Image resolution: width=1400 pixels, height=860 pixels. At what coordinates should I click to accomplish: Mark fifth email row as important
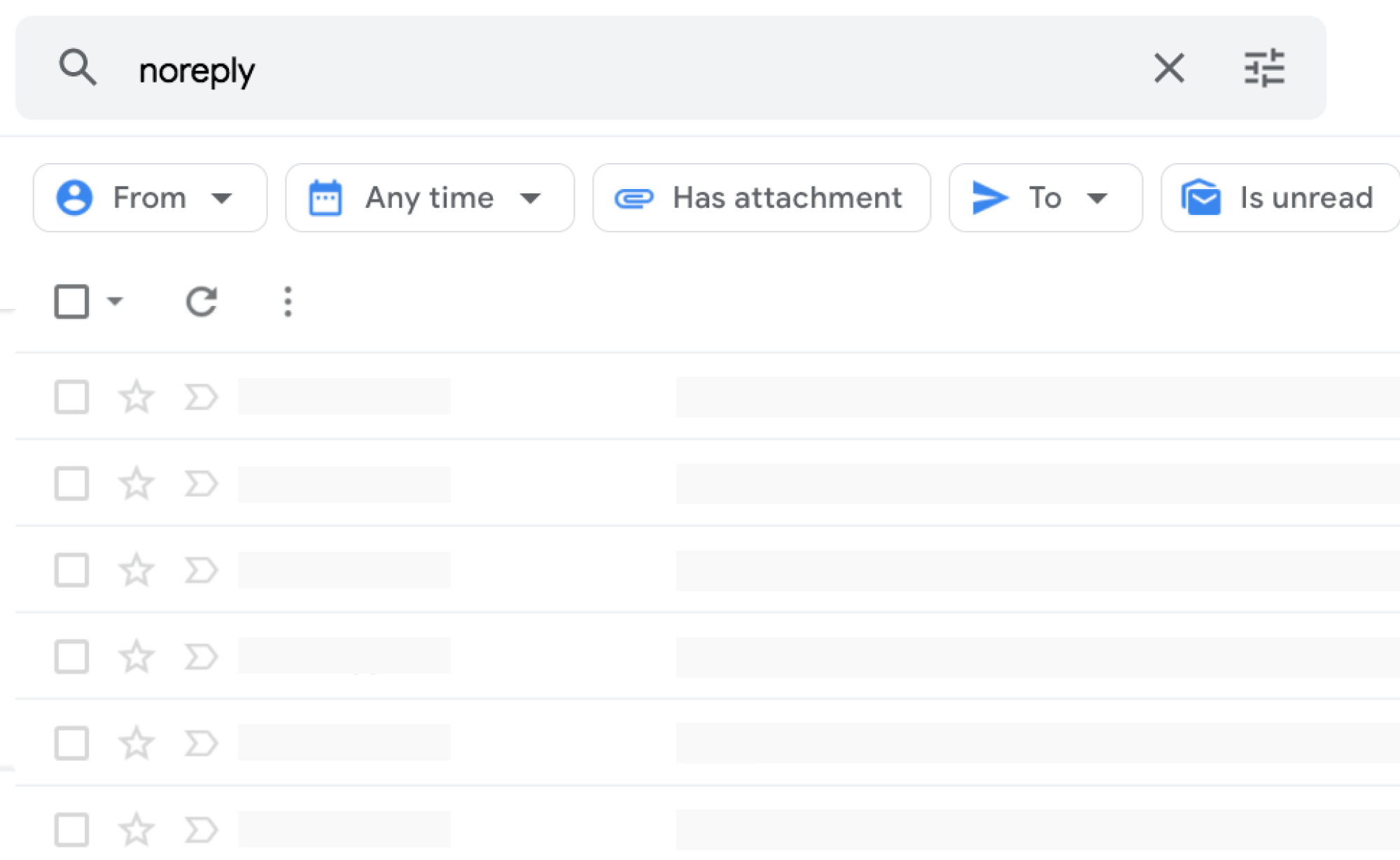click(201, 743)
